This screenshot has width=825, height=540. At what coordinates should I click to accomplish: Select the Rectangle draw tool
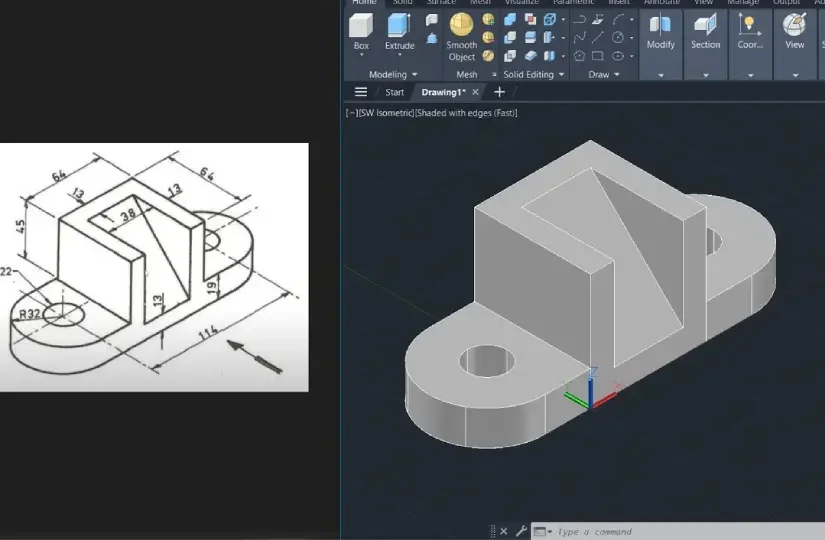pos(598,55)
